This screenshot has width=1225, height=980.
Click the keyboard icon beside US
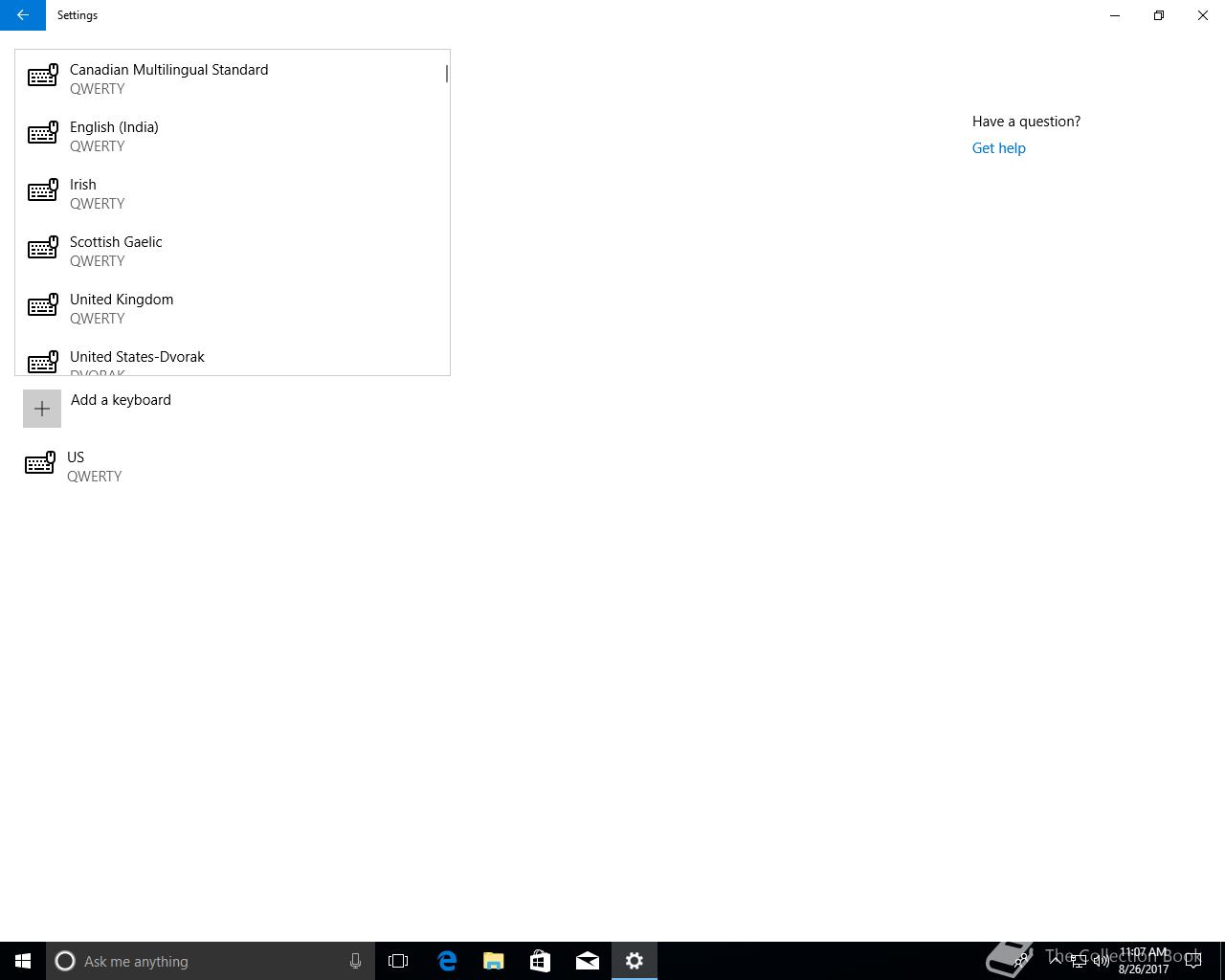tap(40, 463)
